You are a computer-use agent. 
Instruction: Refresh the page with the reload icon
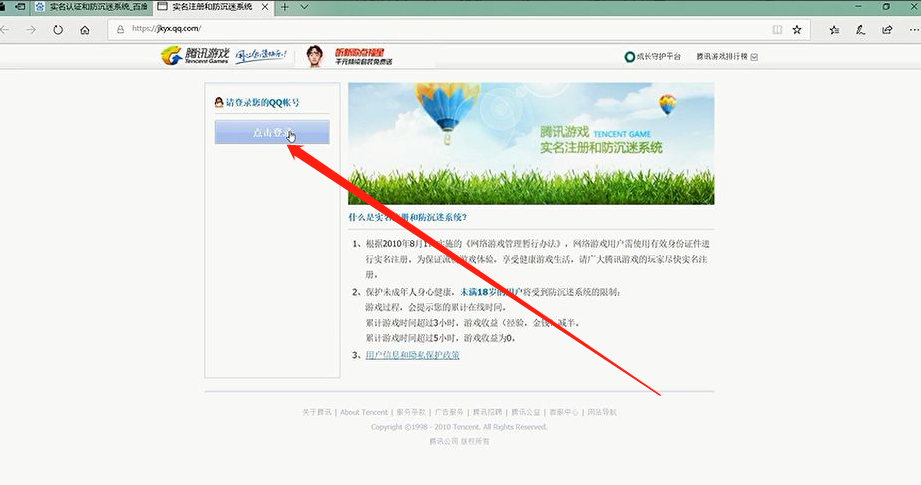(58, 29)
